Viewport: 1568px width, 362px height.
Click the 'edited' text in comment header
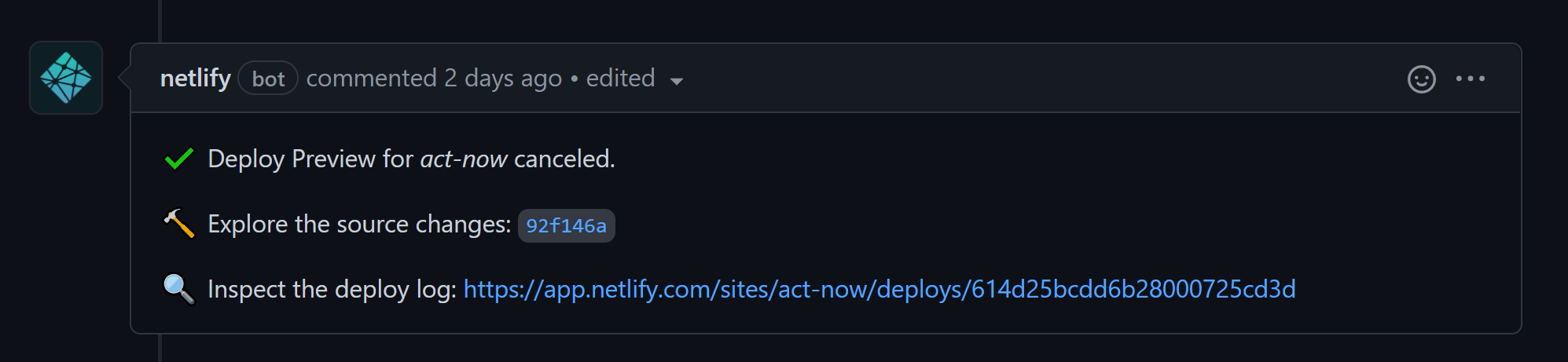(620, 79)
